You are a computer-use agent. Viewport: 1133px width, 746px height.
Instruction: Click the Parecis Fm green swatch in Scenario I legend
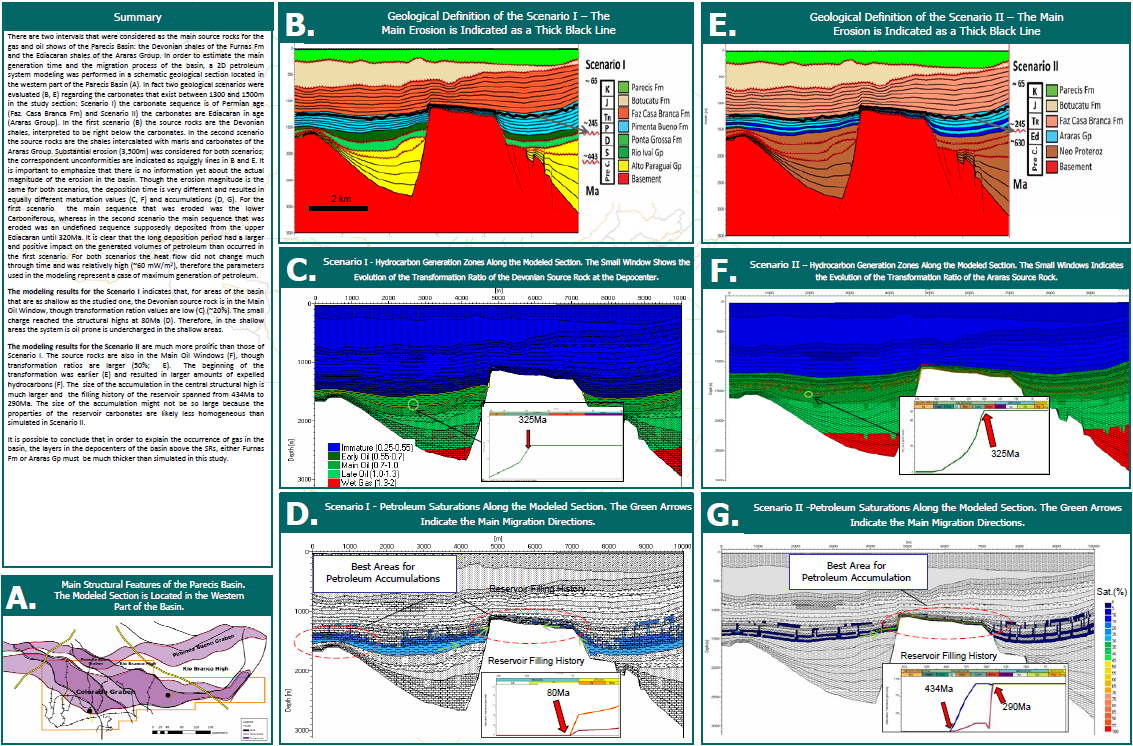click(x=622, y=89)
